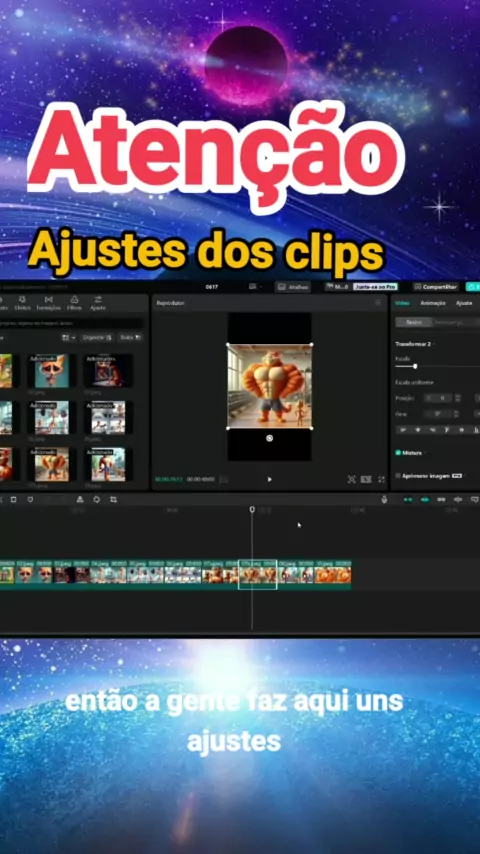Image resolution: width=480 pixels, height=854 pixels.
Task: Open the Reprodutor panel menu icon
Action: (x=378, y=303)
